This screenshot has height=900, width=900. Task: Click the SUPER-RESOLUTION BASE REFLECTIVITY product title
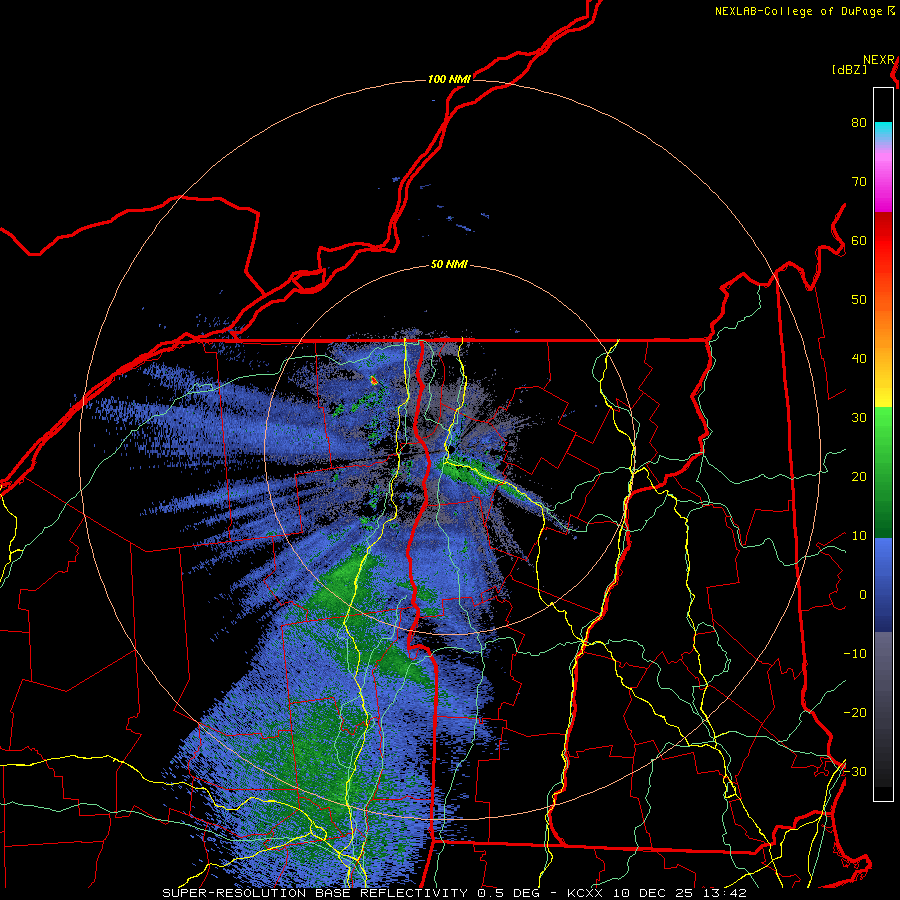(x=315, y=893)
